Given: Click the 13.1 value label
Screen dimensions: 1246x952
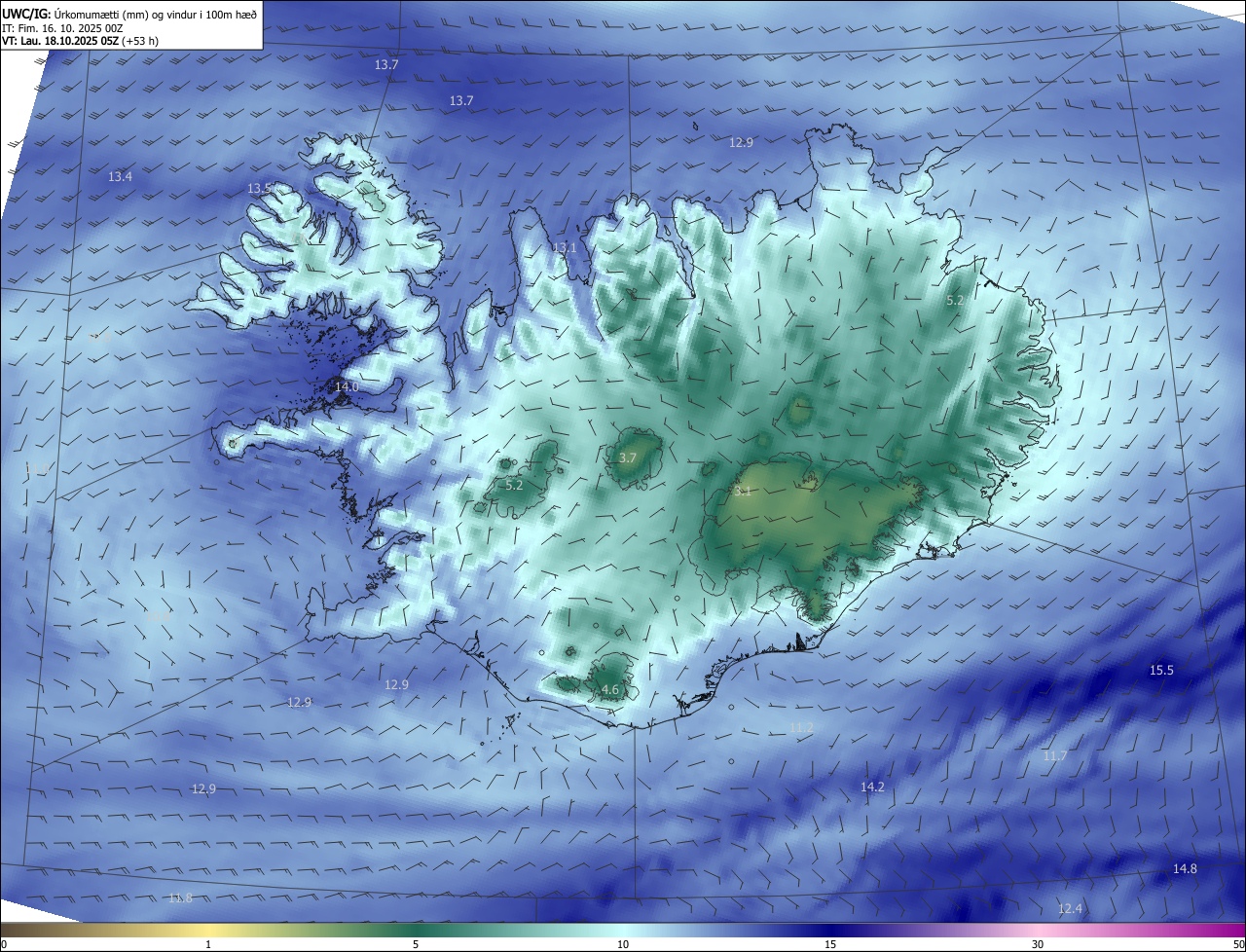Looking at the screenshot, I should (565, 248).
